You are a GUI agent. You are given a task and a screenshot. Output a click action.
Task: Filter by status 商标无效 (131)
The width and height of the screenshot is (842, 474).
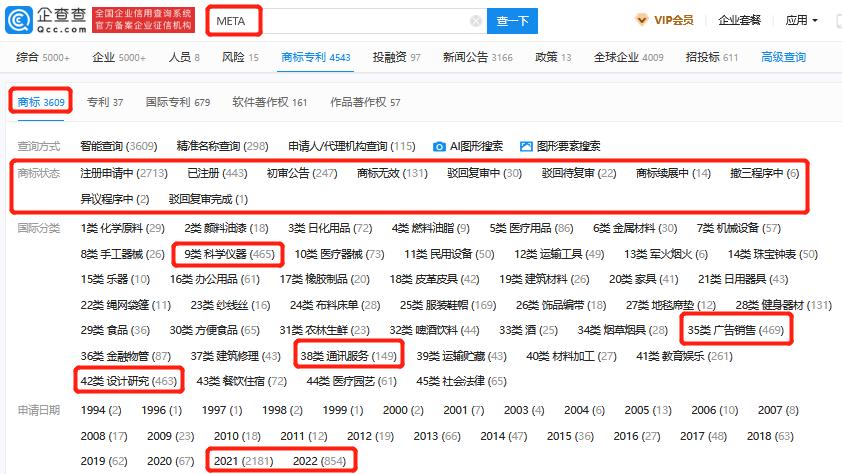tap(393, 173)
